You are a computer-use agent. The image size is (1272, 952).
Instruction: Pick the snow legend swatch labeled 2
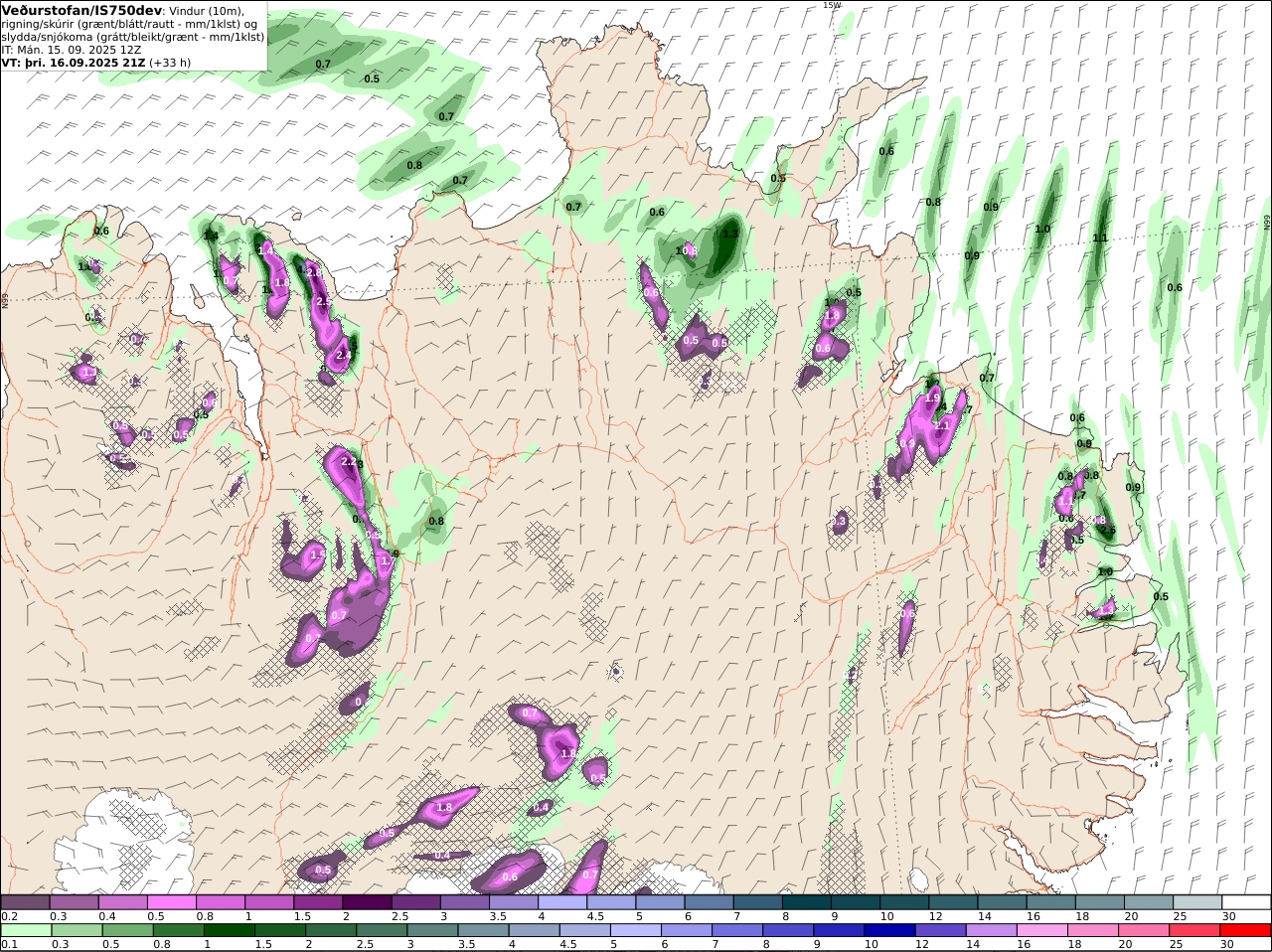pos(367,901)
